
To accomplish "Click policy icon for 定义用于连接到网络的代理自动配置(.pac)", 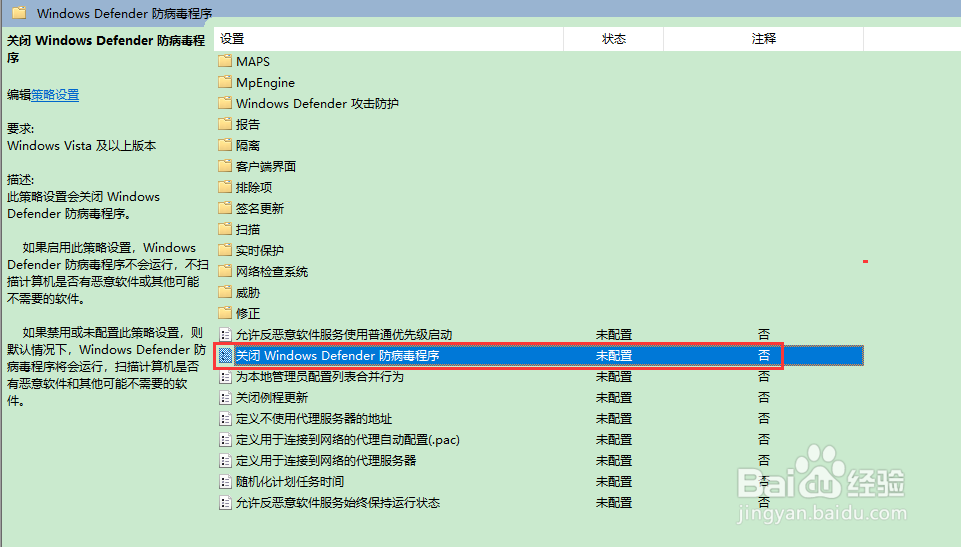I will coord(226,439).
